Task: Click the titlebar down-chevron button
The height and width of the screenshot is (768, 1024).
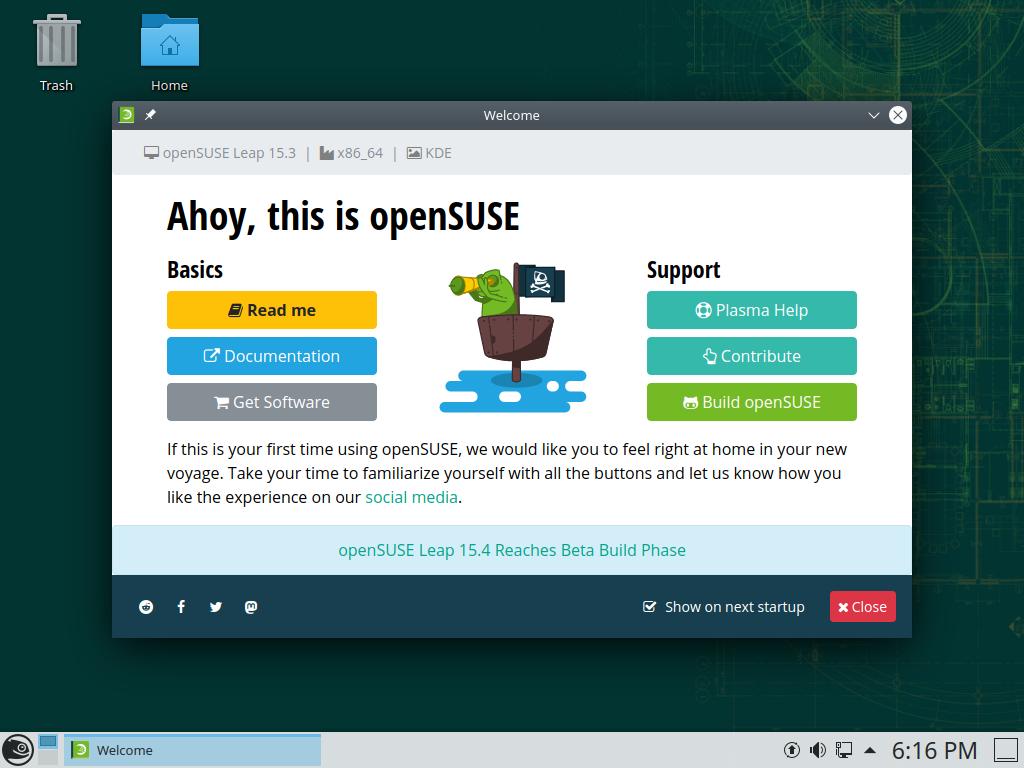Action: [x=874, y=115]
